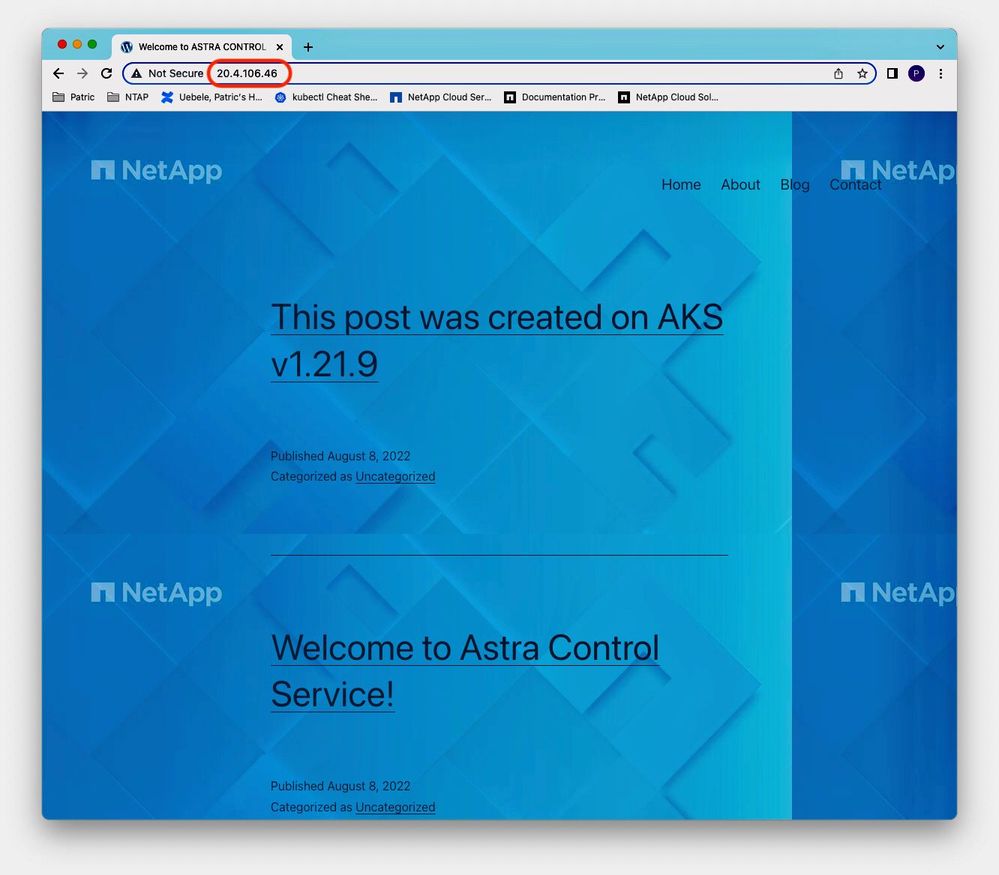Open the NetApp Cloud Ser... bookmark
The image size is (999, 875).
tap(441, 97)
